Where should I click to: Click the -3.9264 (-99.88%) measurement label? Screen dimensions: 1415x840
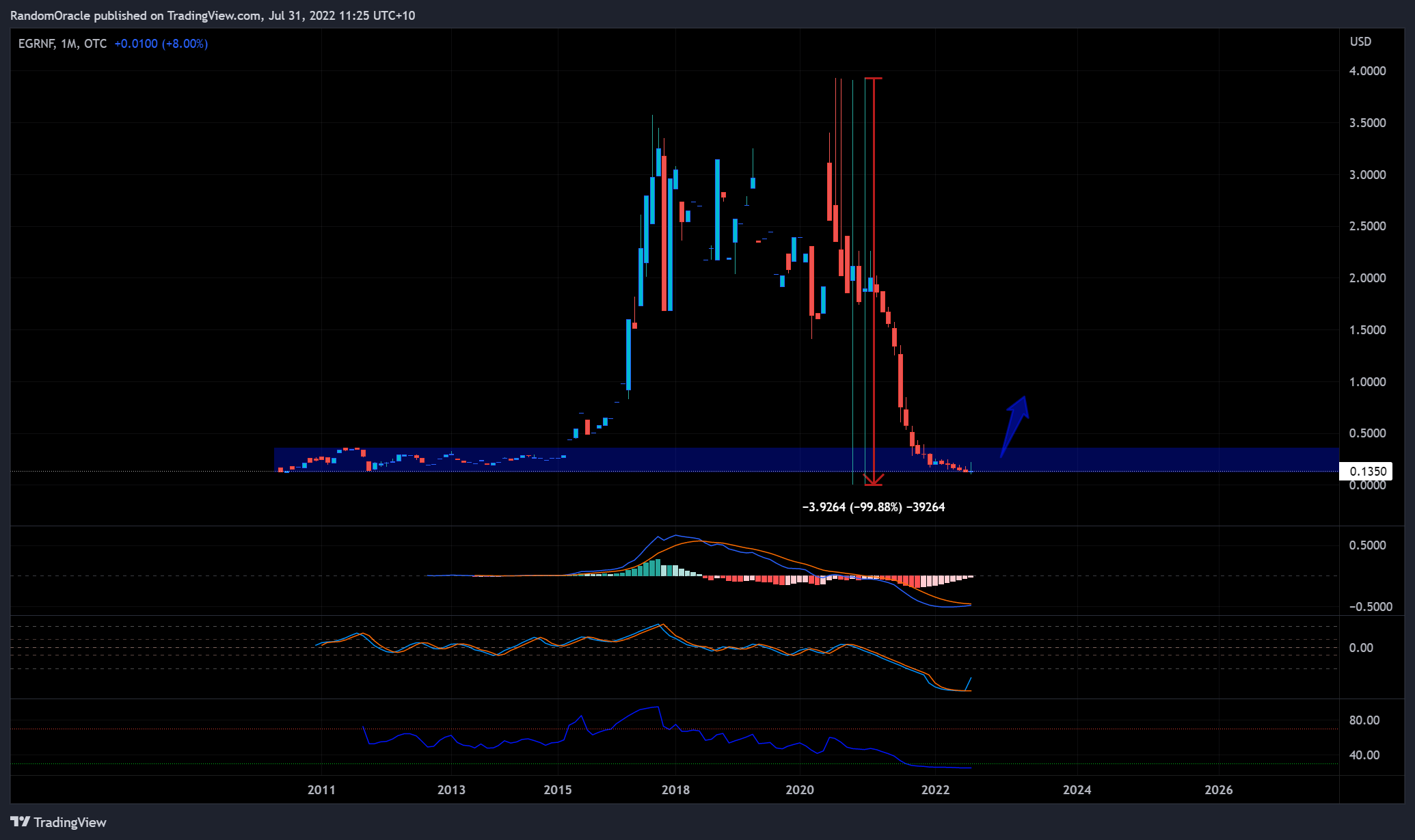coord(874,507)
